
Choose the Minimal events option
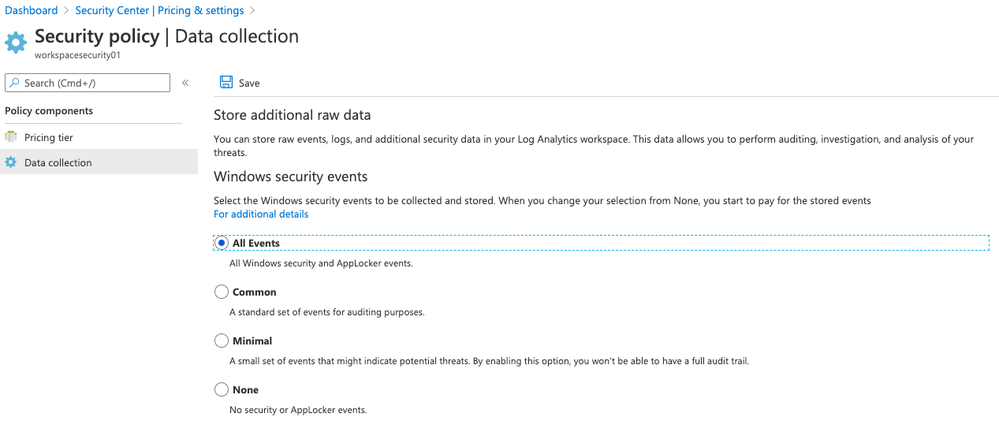(222, 341)
